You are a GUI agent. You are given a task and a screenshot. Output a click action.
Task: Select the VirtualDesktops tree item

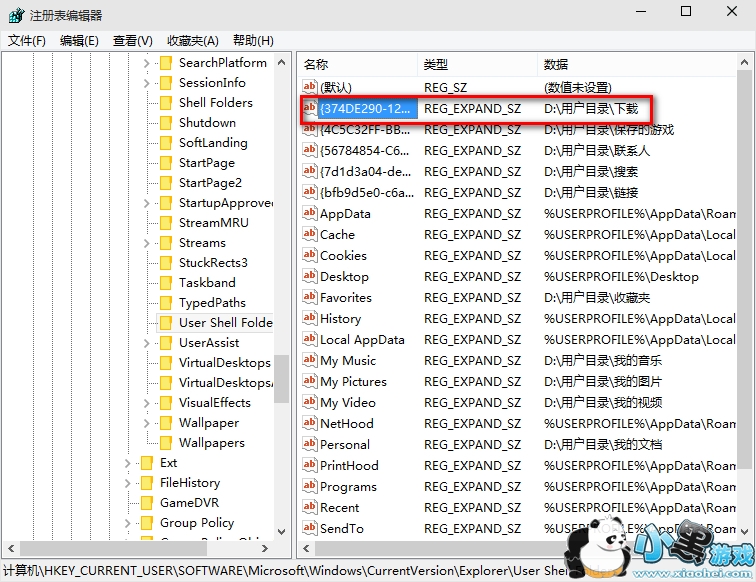225,363
